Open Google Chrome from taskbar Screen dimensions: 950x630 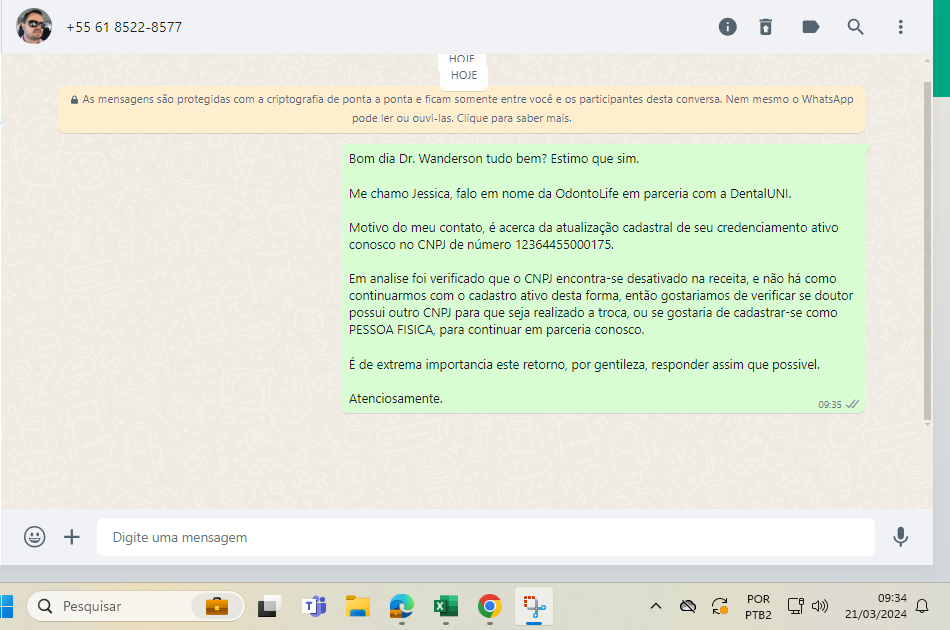[490, 606]
